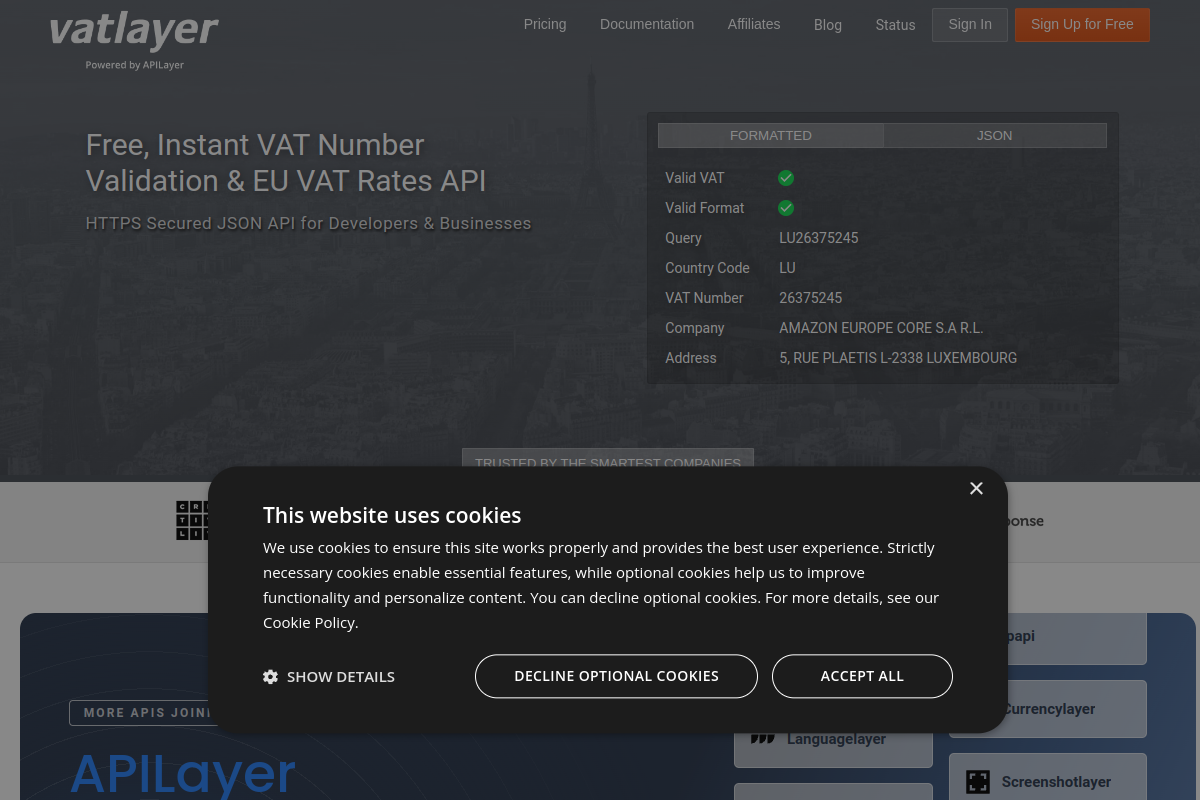The image size is (1200, 800).
Task: Click the query value LU26375245
Action: click(x=819, y=238)
